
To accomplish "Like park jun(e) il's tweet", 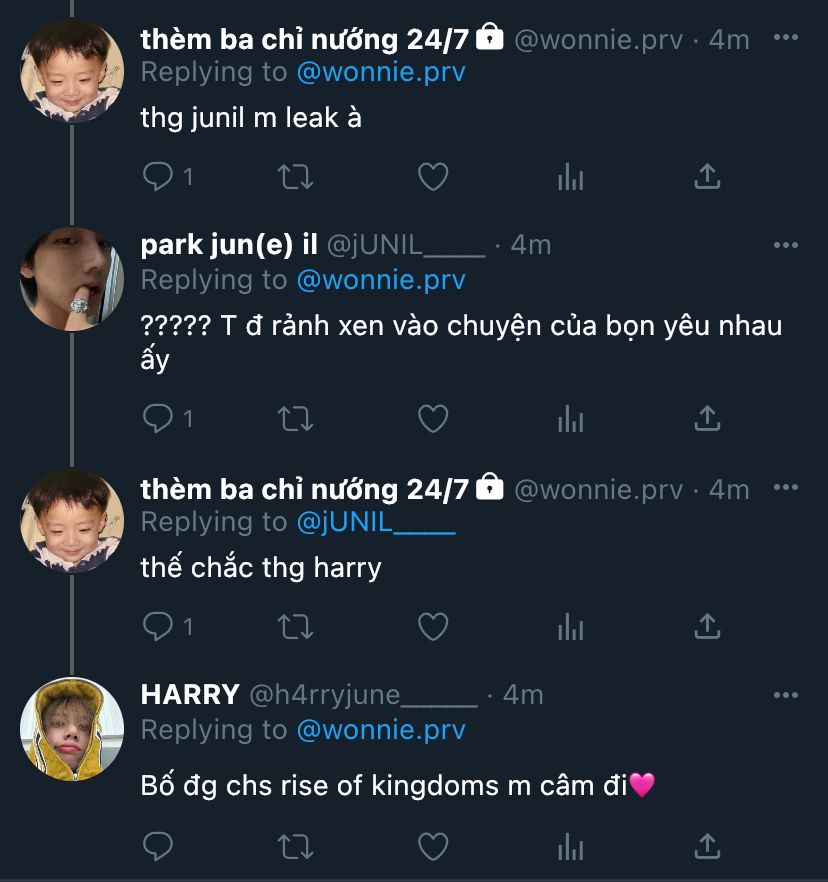I will [x=432, y=418].
